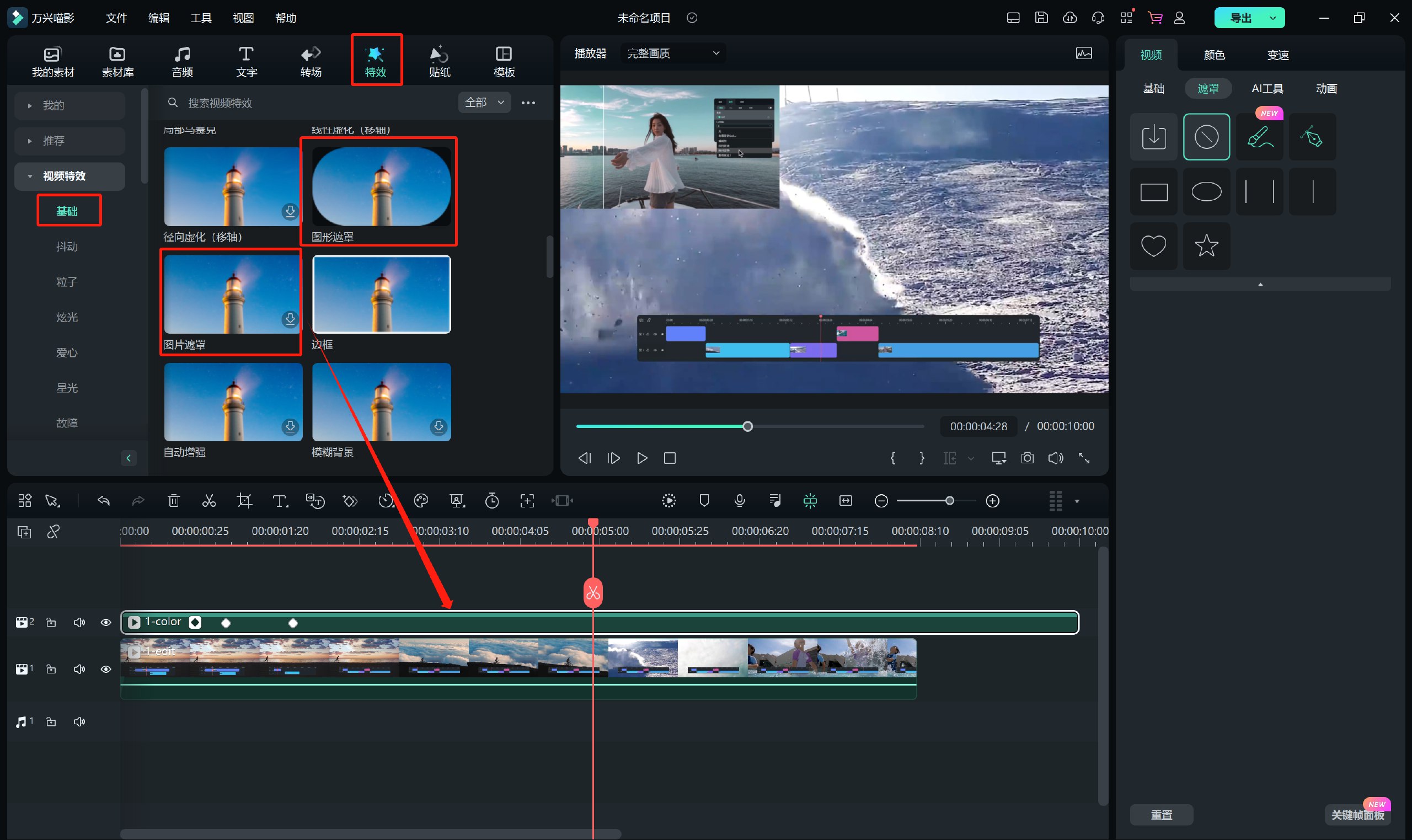1412x840 pixels.
Task: Click the voiceover microphone icon
Action: click(x=739, y=500)
